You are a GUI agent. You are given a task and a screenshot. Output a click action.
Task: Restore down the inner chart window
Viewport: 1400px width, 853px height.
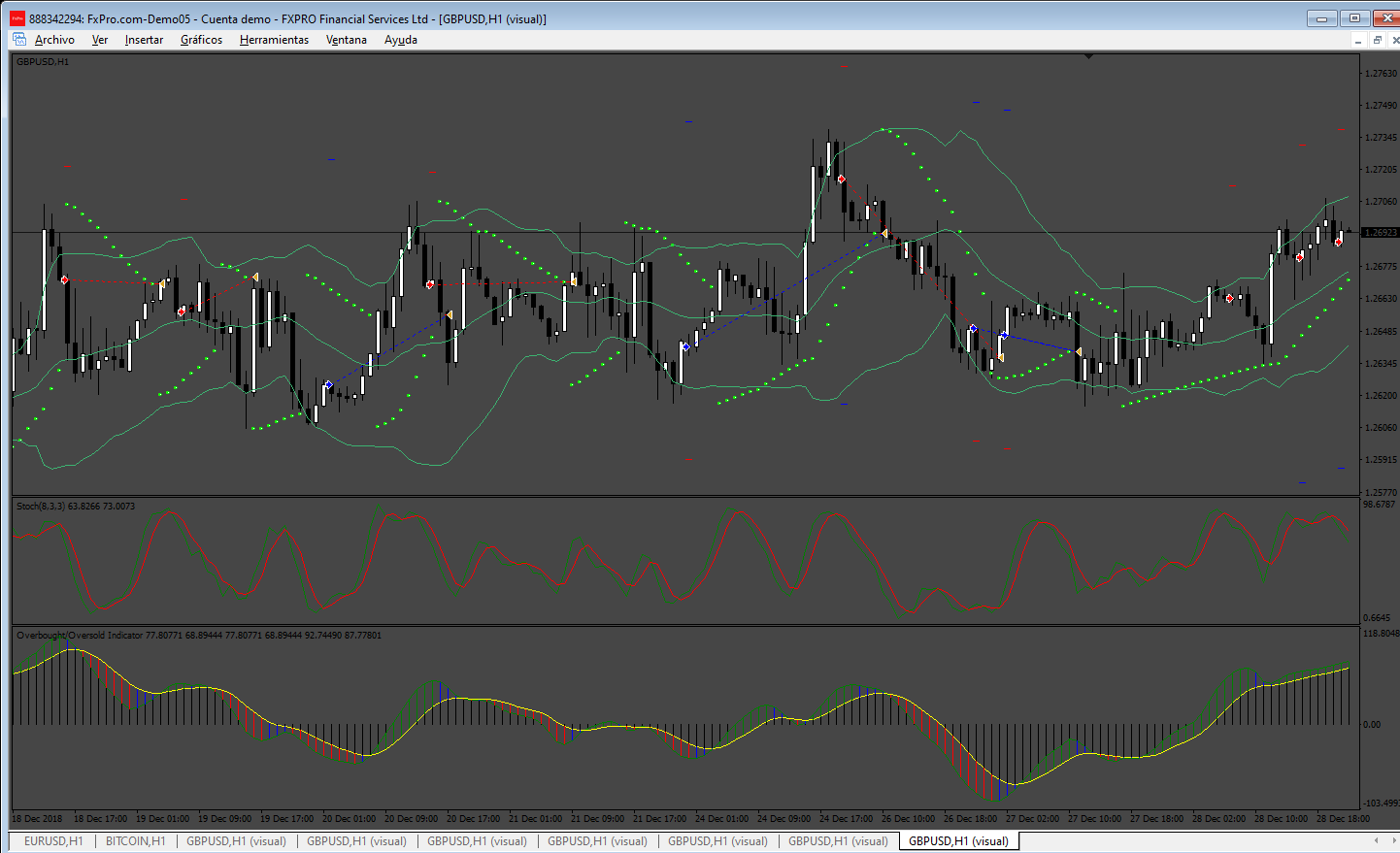coord(1377,40)
